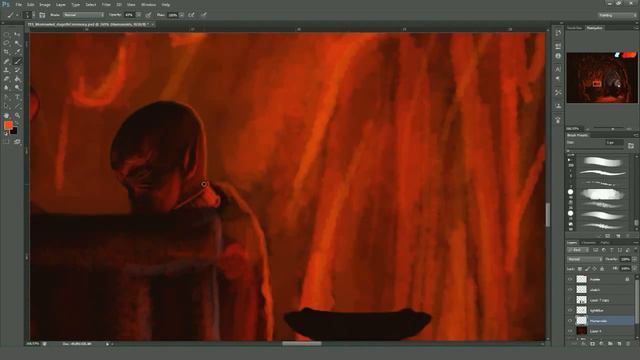This screenshot has height=360, width=640.
Task: Select the Lasso tool
Action: pyautogui.click(x=7, y=43)
